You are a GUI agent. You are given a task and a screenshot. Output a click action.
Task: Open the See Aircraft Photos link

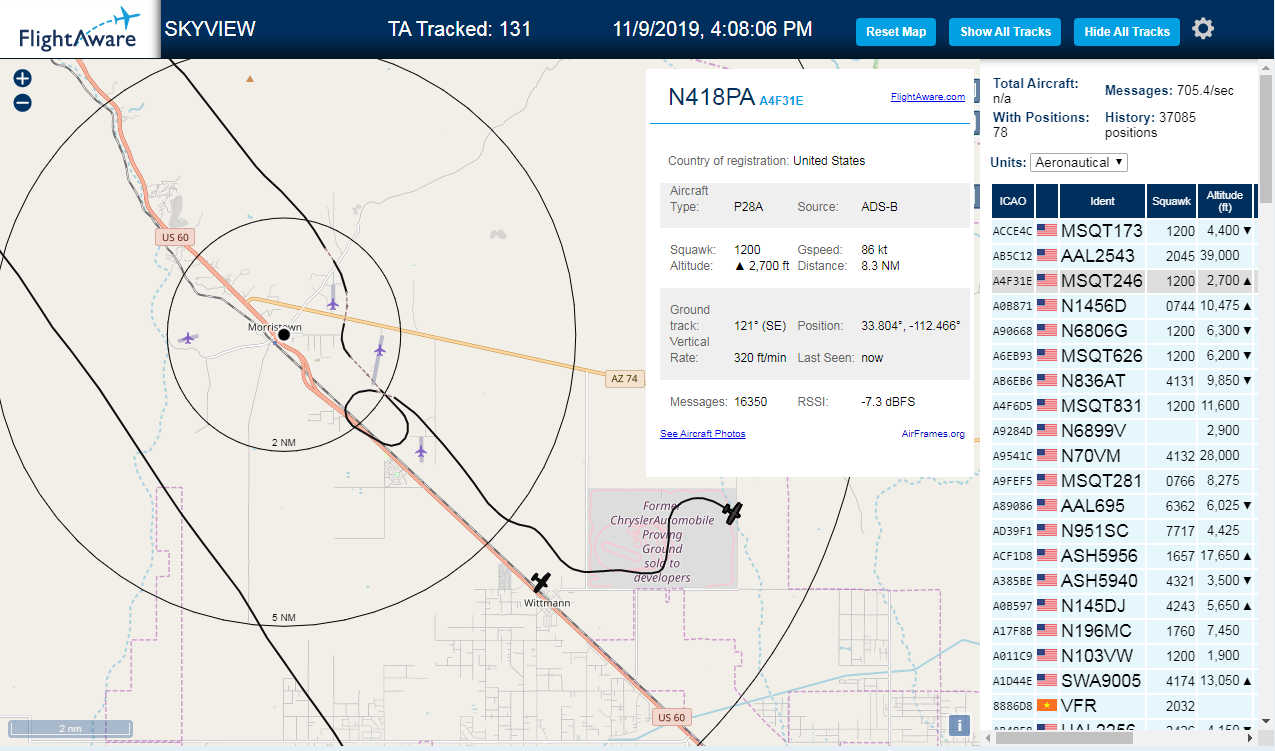[x=702, y=434]
